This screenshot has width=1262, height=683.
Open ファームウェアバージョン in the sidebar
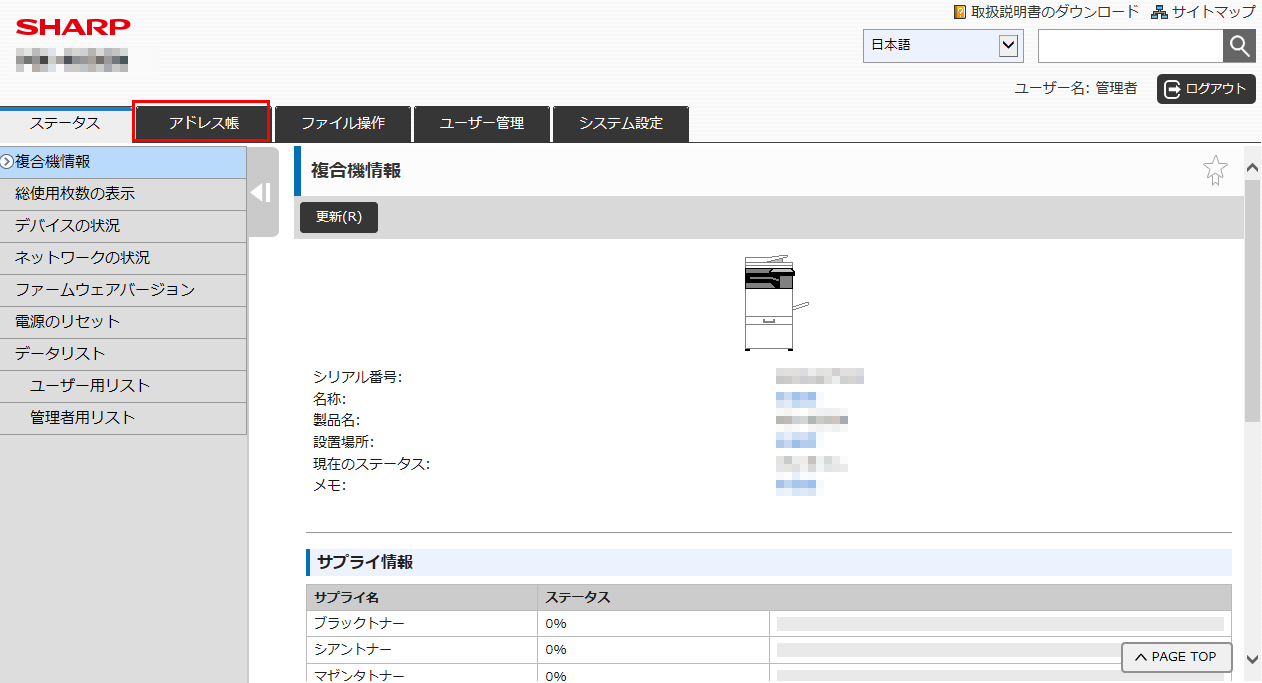(x=123, y=290)
